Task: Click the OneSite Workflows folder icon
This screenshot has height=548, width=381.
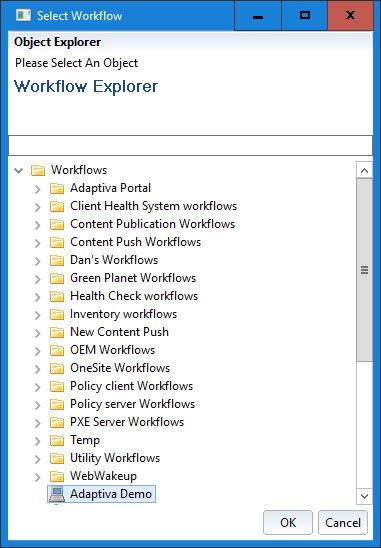Action: [x=57, y=368]
